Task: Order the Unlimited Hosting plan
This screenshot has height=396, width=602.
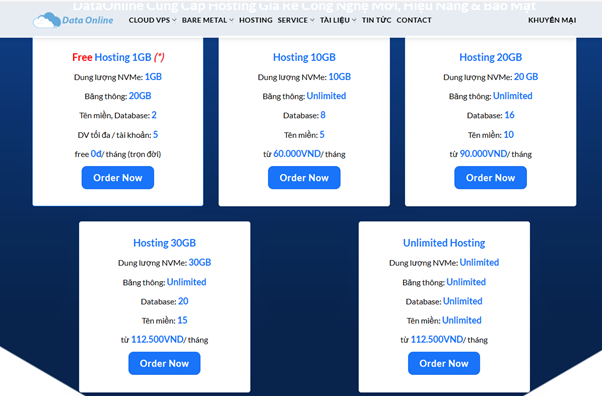Action: point(444,363)
